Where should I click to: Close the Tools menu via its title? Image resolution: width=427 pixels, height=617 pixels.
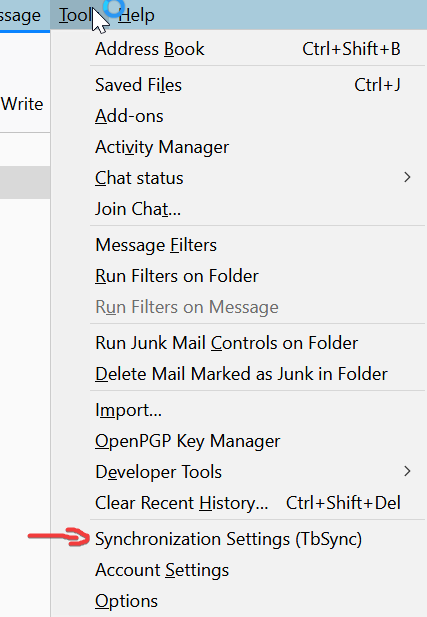tap(77, 15)
